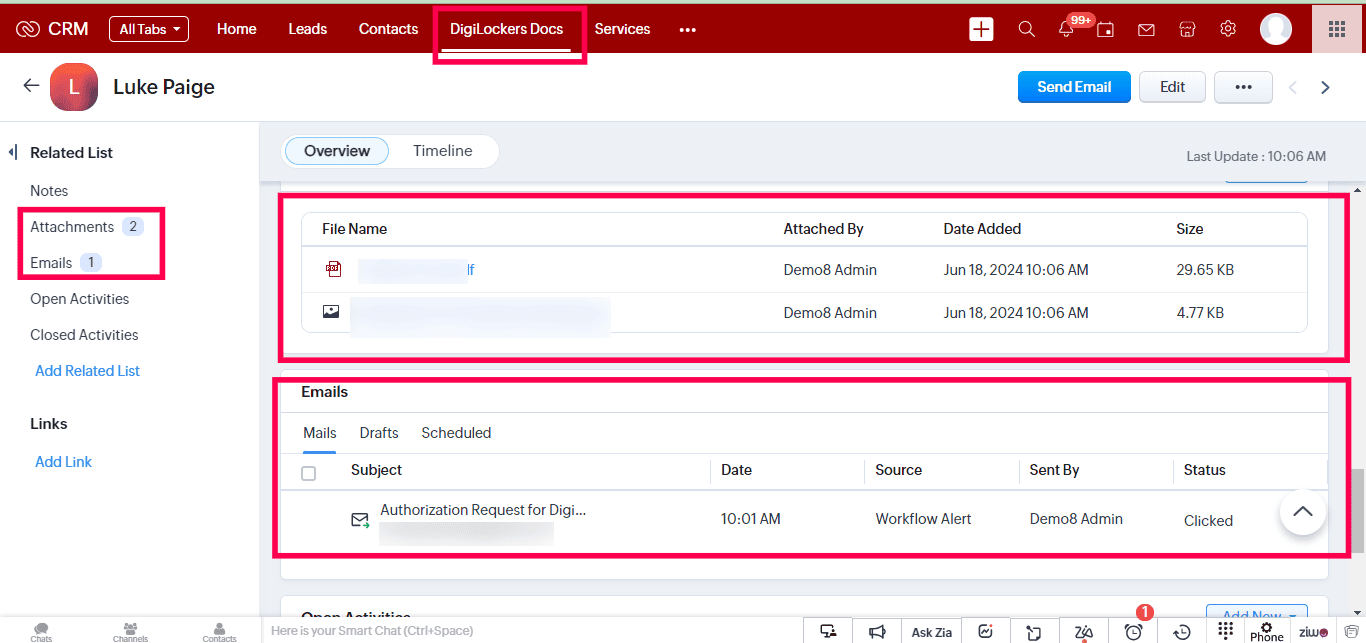Screen dimensions: 1366x643
Task: Click the Workflow Alert source cell
Action: (924, 519)
